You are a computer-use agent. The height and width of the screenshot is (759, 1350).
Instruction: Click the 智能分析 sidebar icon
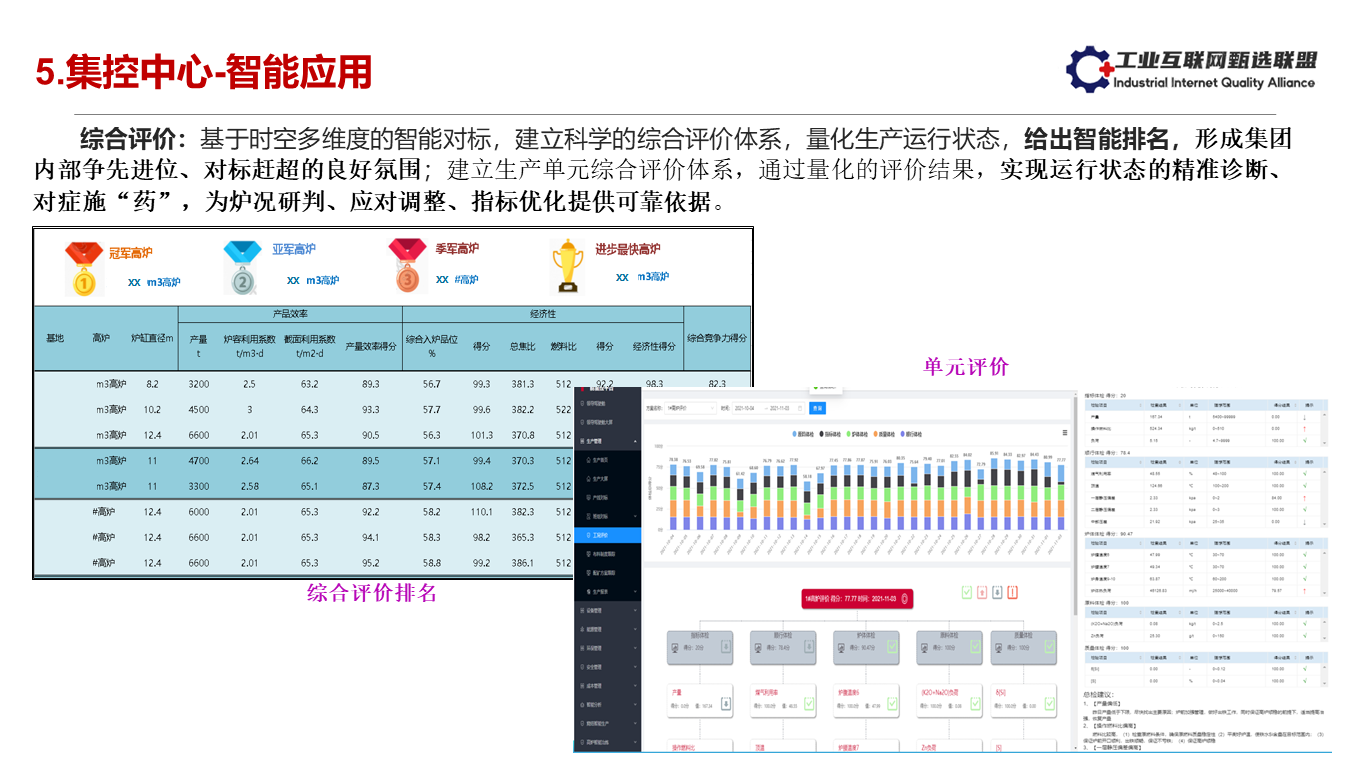581,705
